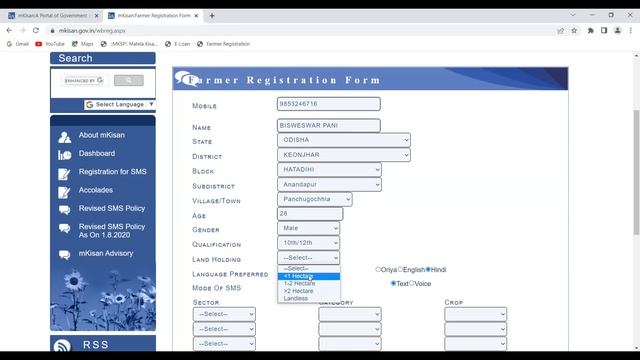Choose 1-2 Hectare option
Screen dimensions: 640x360
point(309,284)
